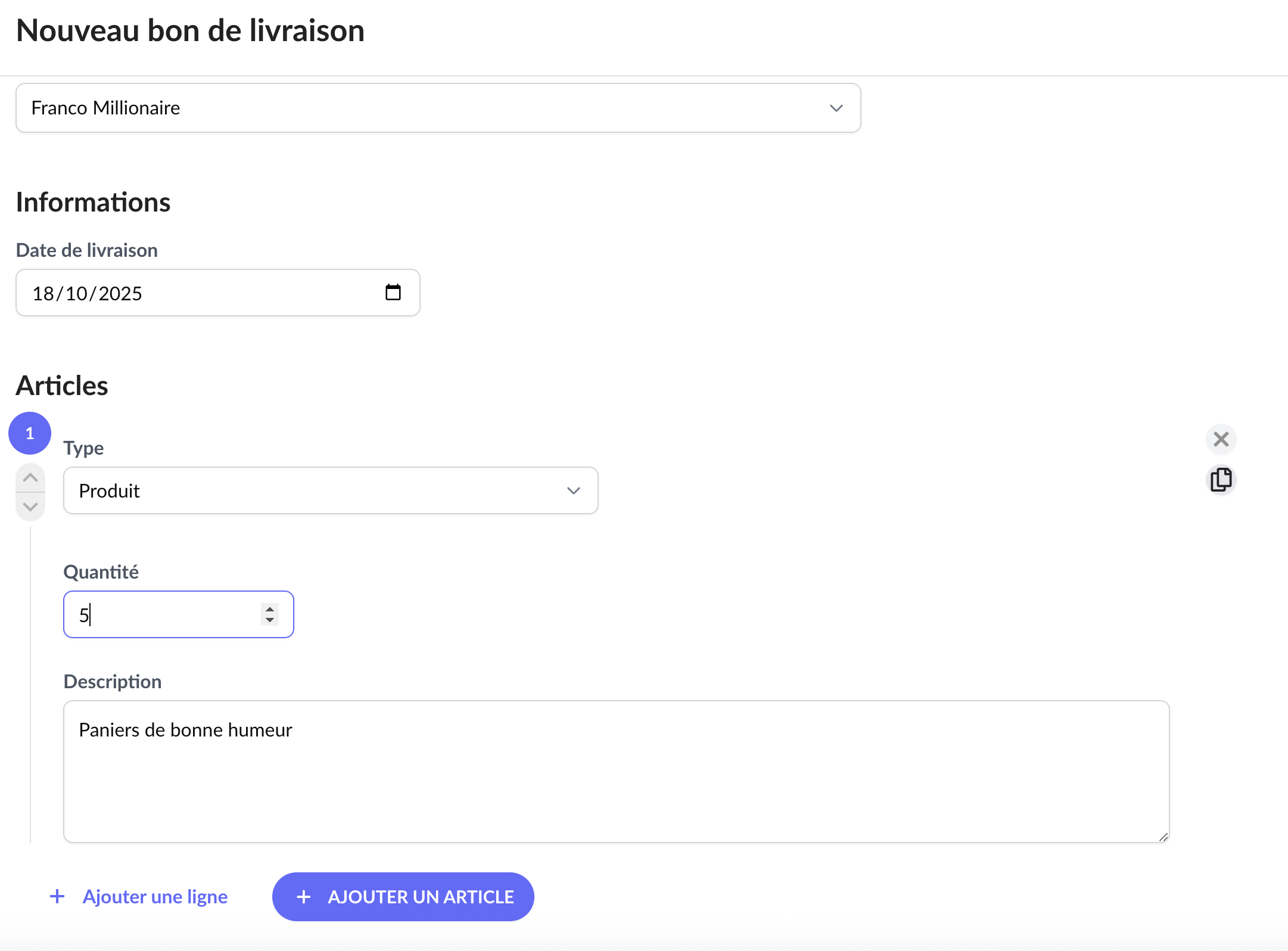Open the calendar picker for delivery date
Image resolution: width=1288 pixels, height=951 pixels.
point(393,293)
